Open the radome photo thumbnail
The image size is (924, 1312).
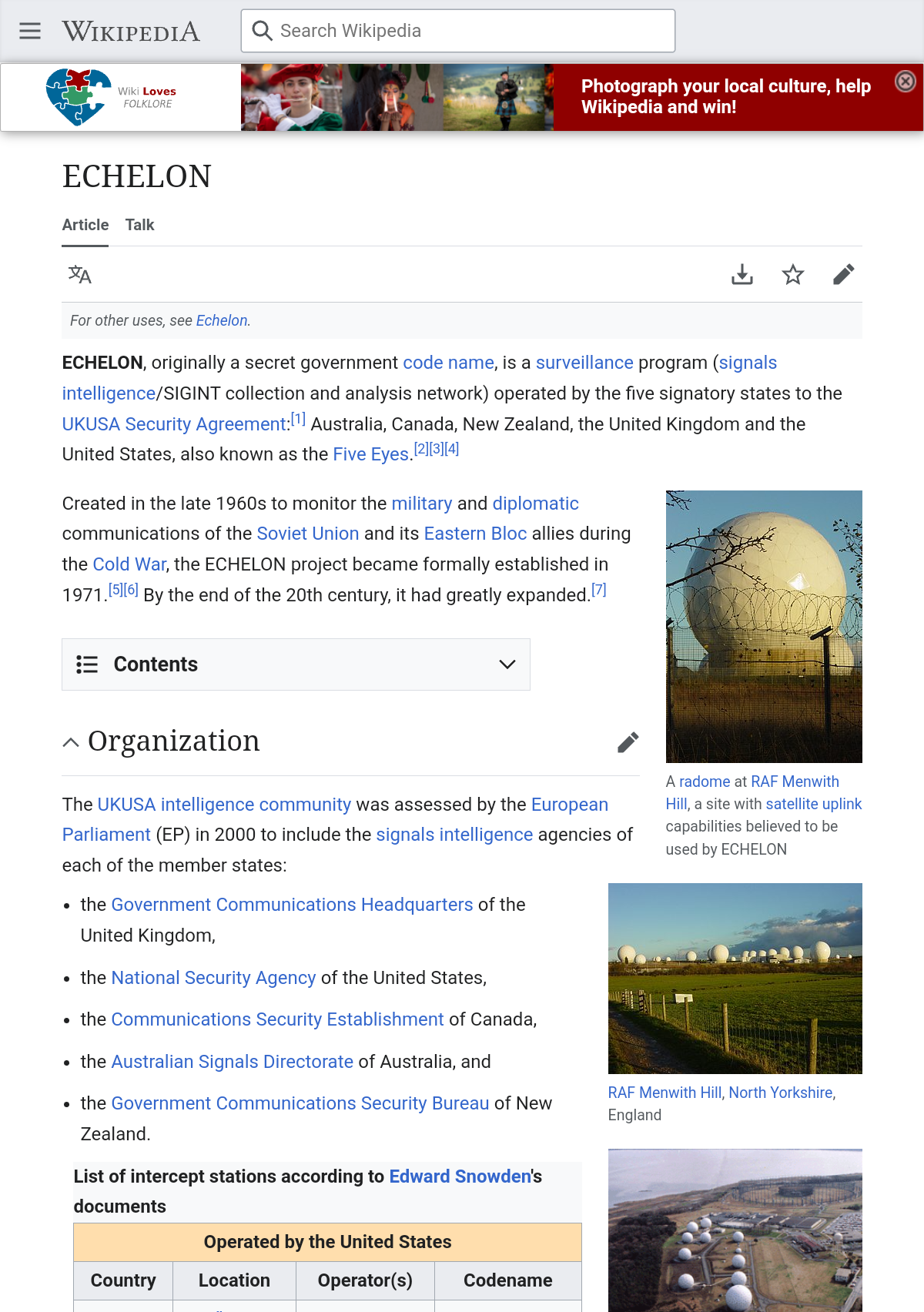click(764, 627)
